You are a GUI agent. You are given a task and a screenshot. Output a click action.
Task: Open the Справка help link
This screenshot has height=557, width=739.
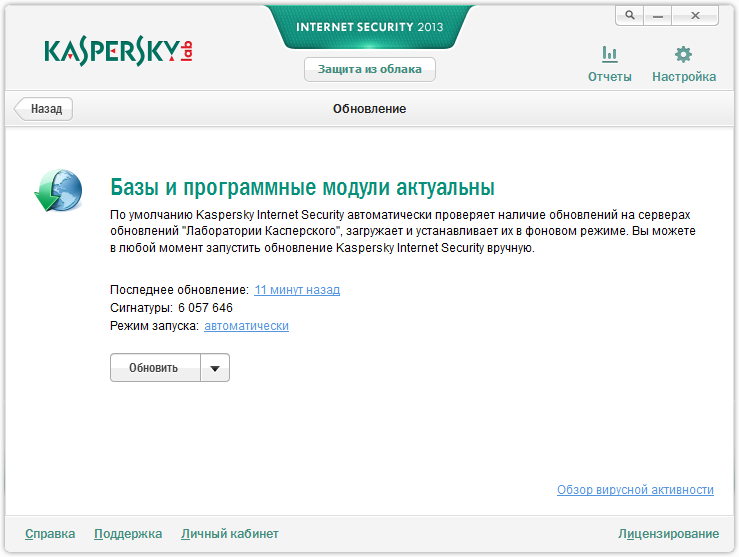coord(50,533)
